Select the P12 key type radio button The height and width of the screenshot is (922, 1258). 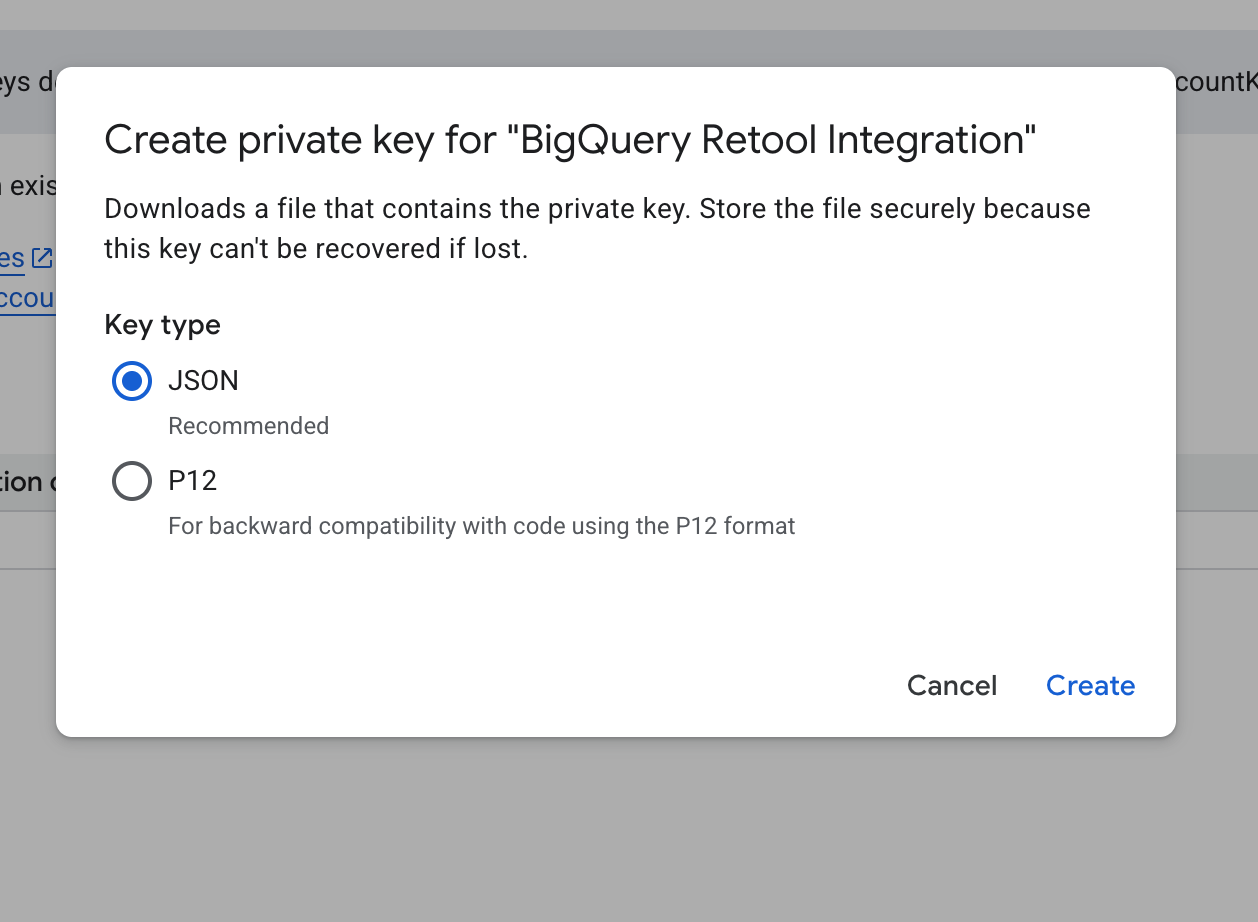pyautogui.click(x=132, y=481)
